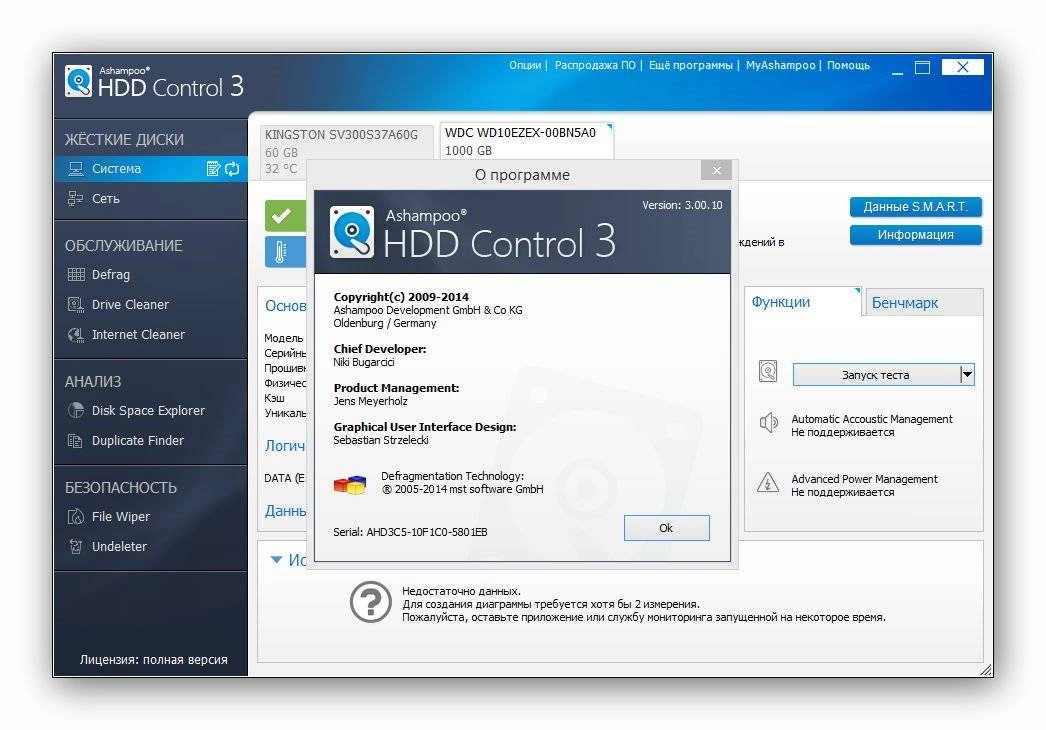
Task: Click the Drive Cleaner sidebar icon
Action: click(76, 304)
